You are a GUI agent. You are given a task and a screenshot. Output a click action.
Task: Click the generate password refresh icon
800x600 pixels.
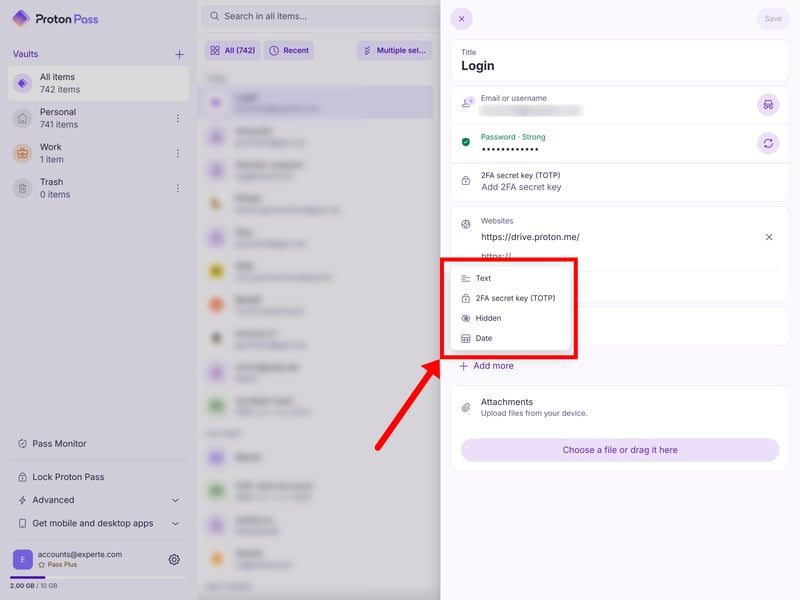[x=767, y=144]
